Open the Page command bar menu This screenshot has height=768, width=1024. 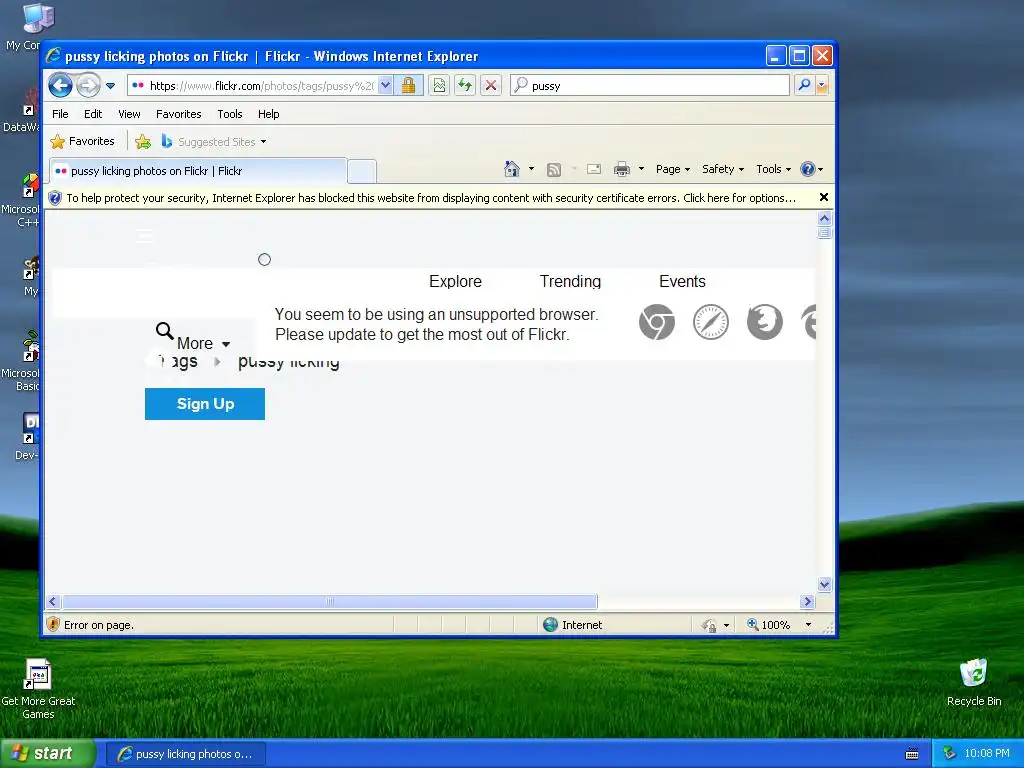click(x=673, y=169)
